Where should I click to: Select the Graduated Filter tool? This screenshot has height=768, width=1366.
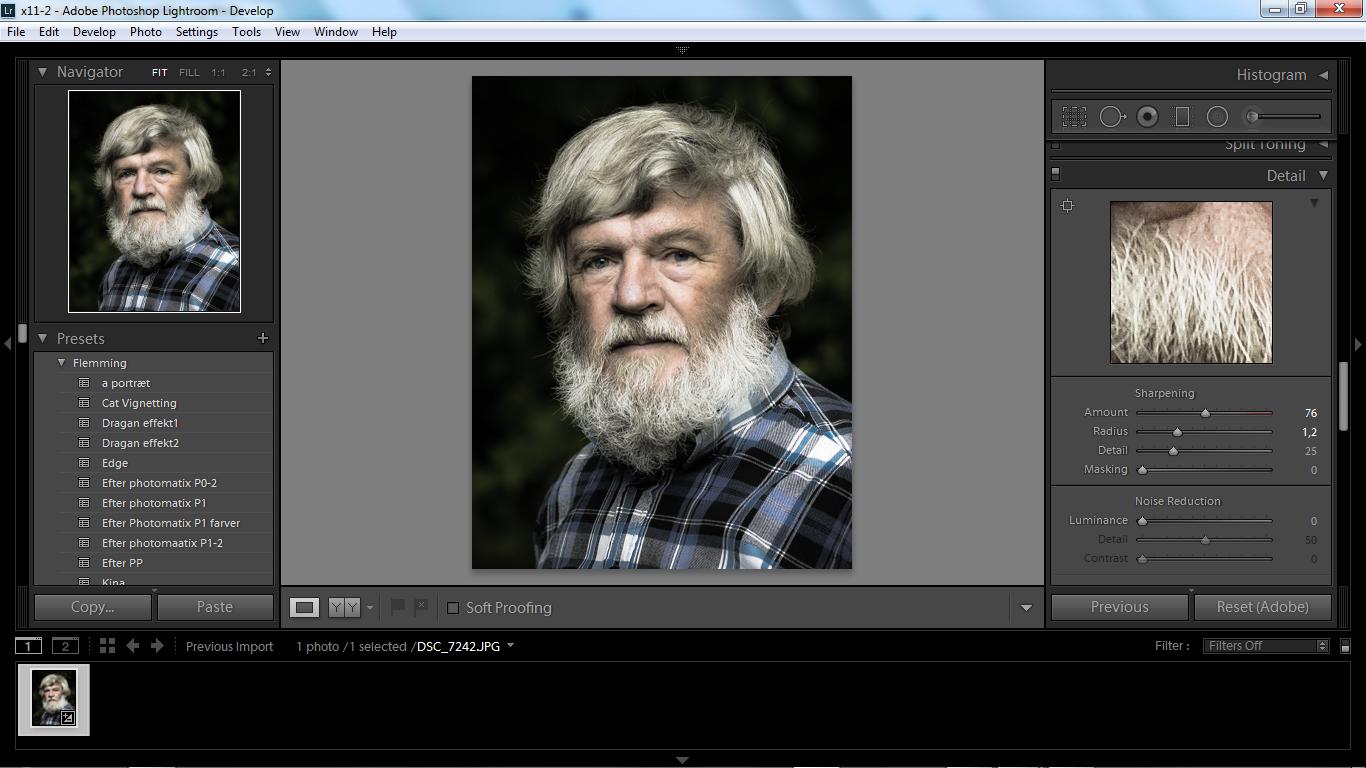click(x=1182, y=117)
